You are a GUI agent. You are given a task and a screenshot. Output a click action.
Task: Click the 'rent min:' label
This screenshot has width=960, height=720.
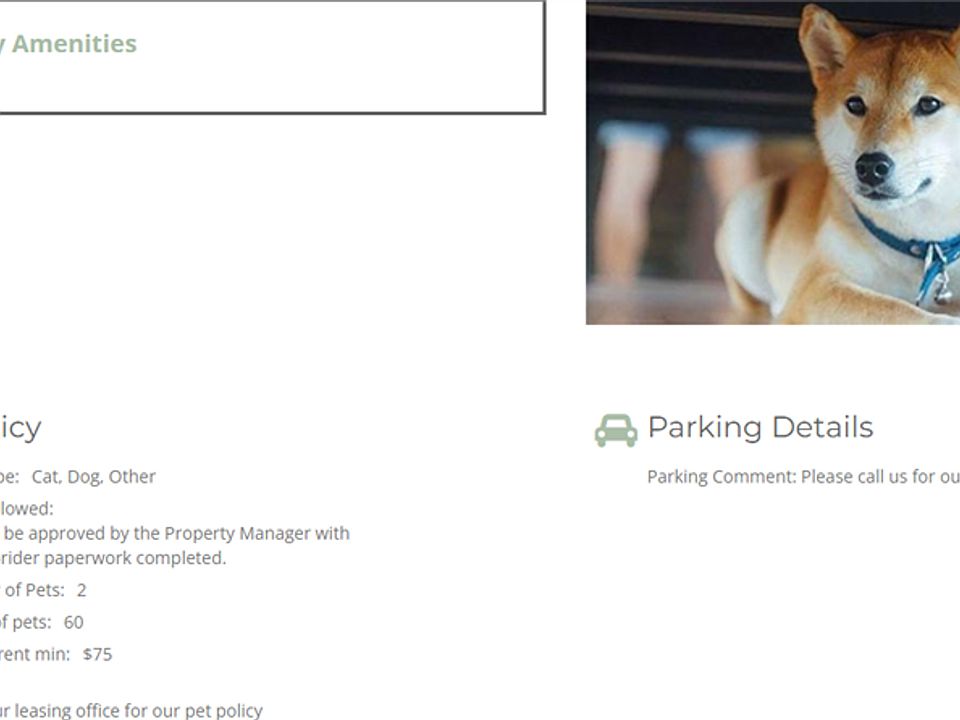click(35, 655)
